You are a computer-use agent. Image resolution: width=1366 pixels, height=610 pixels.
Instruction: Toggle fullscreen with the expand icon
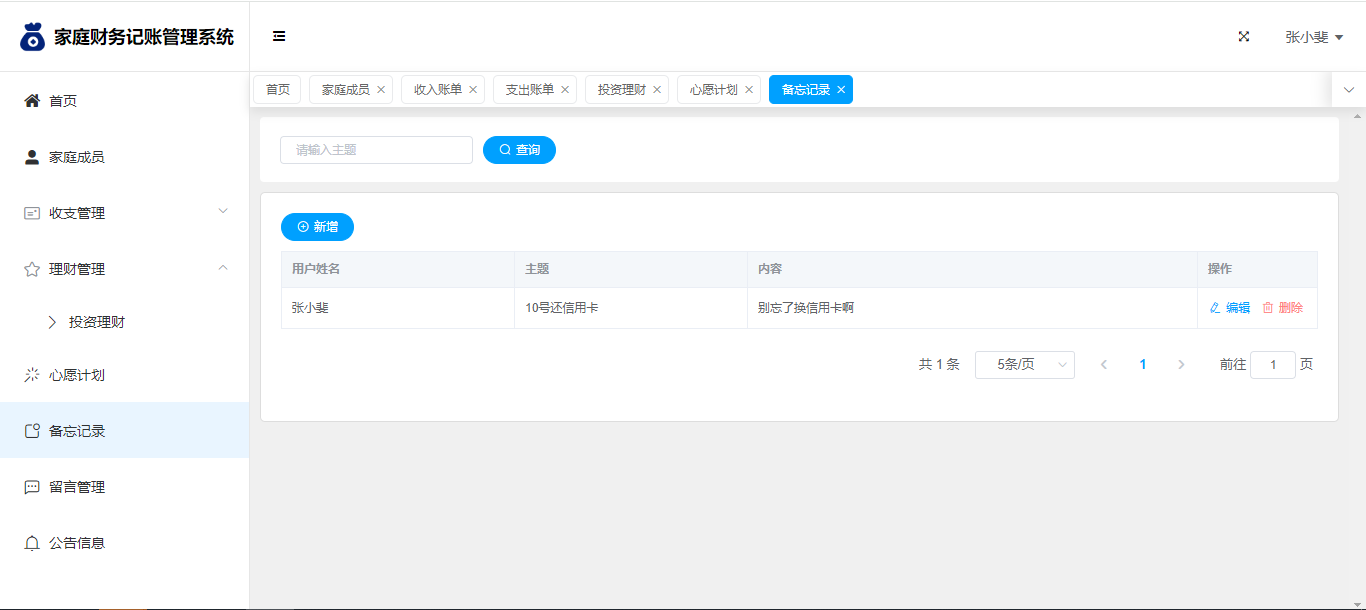click(1244, 37)
